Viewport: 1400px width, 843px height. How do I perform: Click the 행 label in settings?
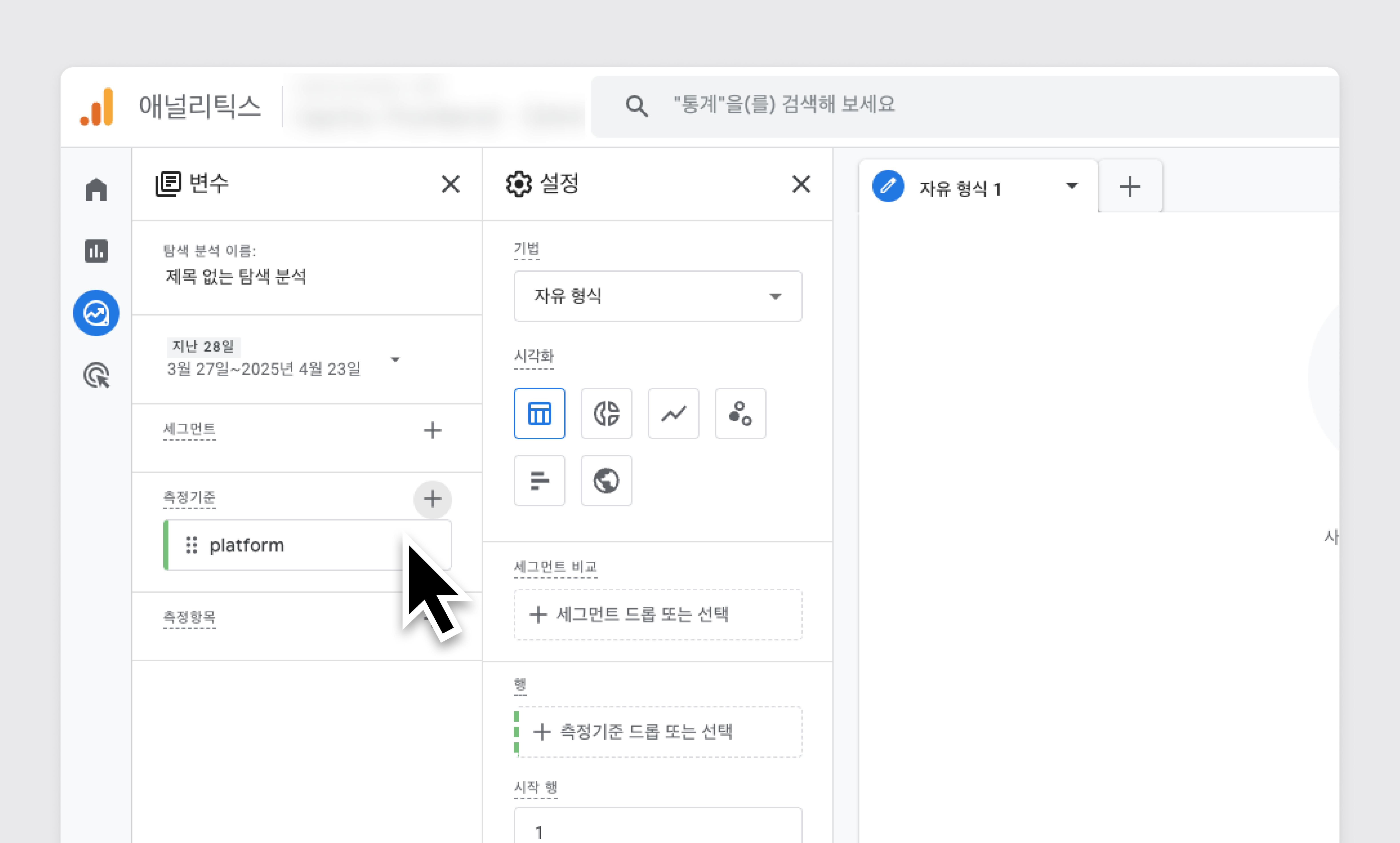pos(520,684)
